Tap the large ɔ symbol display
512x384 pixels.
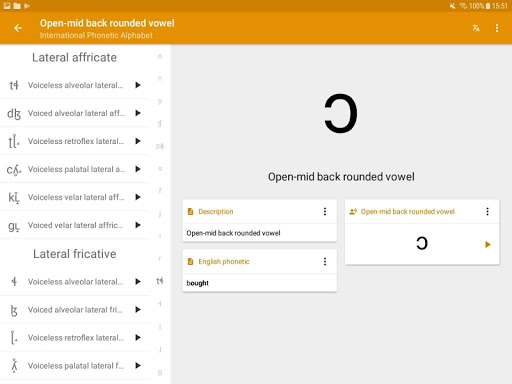341,113
